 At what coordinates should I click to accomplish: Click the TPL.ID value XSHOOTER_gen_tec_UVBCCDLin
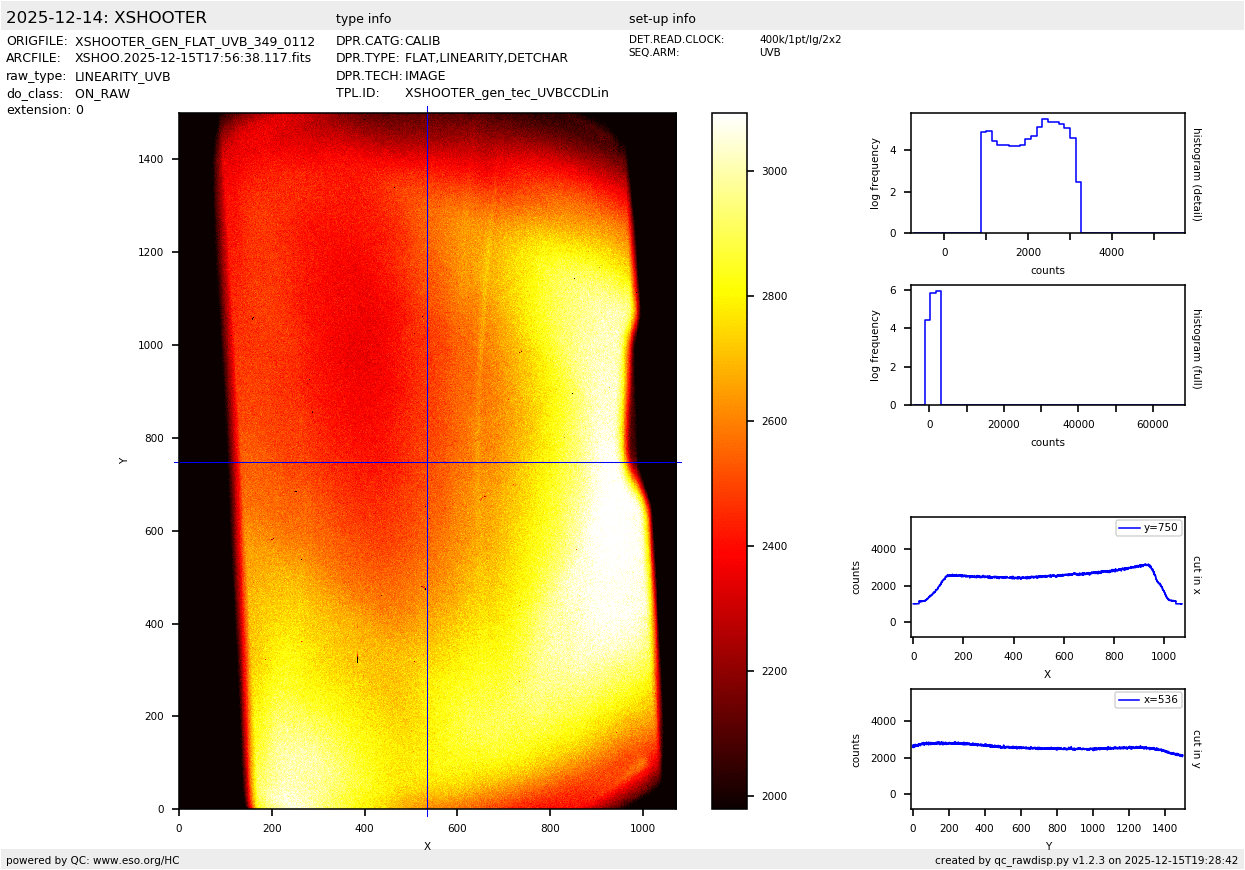coord(506,93)
